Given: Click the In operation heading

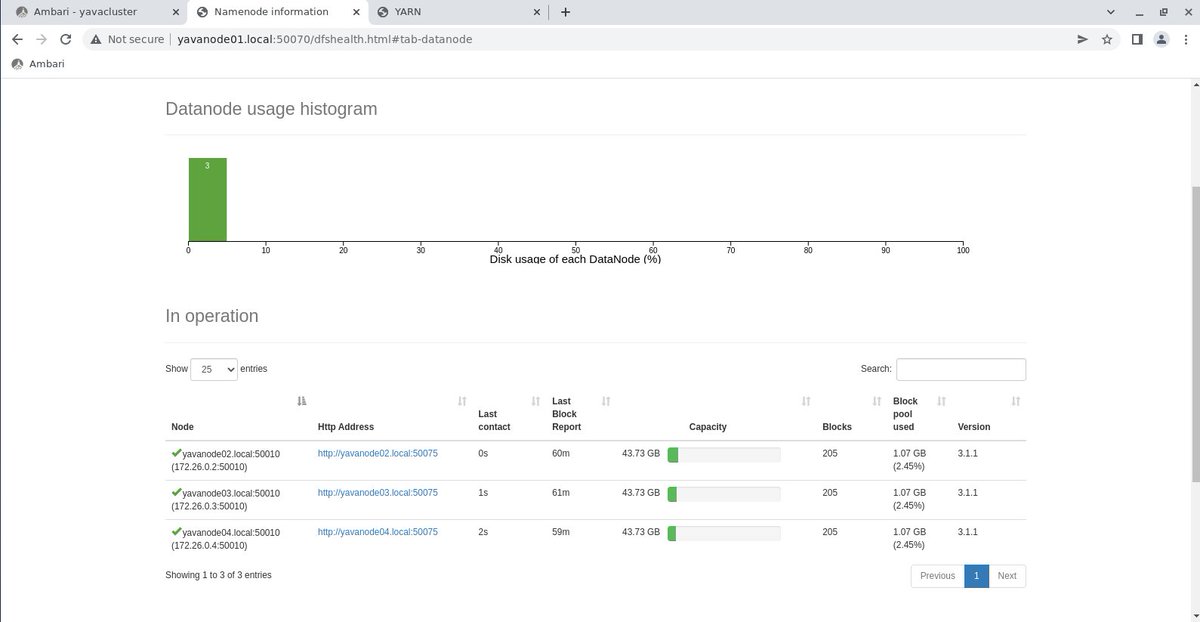Looking at the screenshot, I should point(212,316).
